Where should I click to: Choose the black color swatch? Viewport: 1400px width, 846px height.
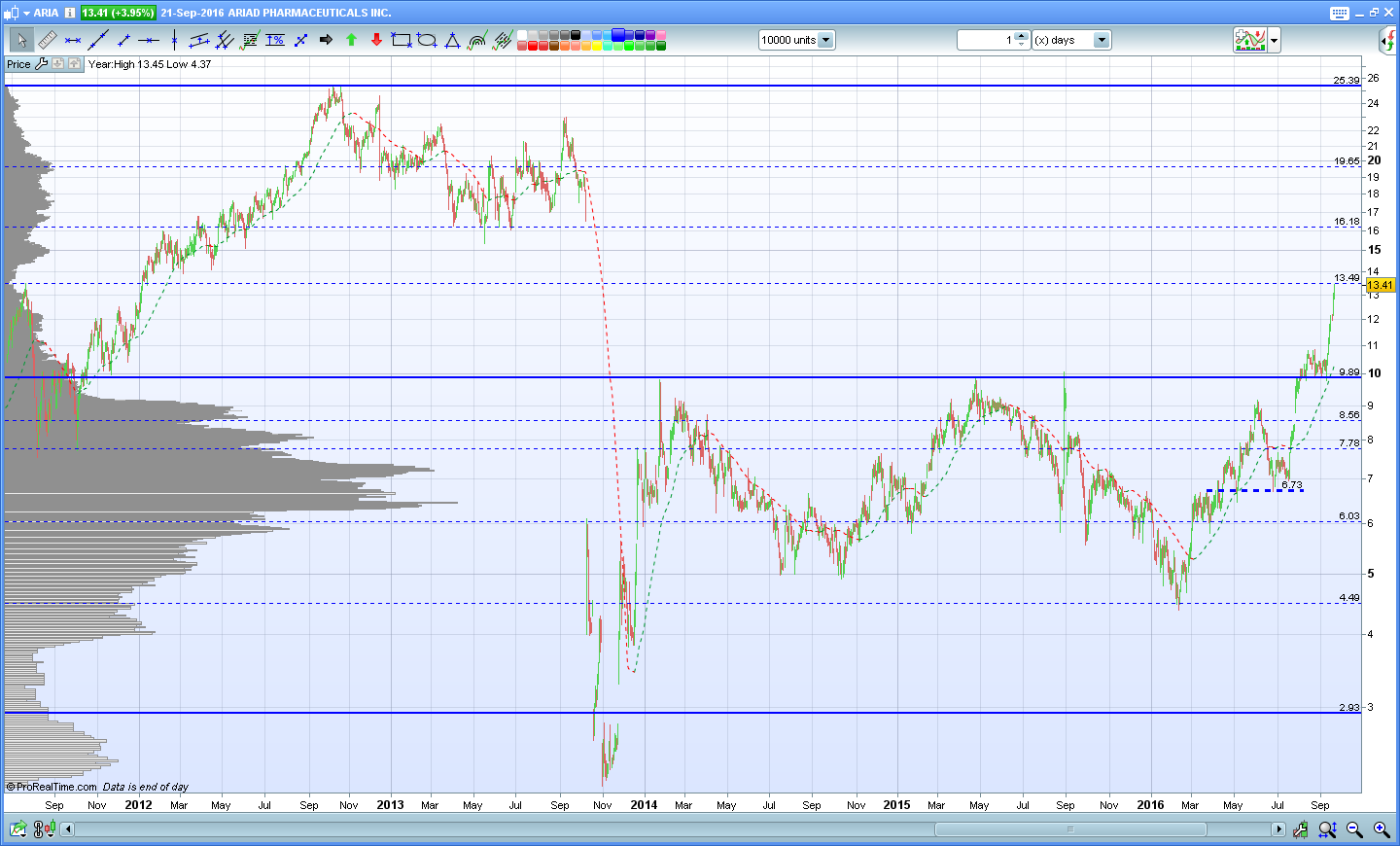(x=576, y=35)
